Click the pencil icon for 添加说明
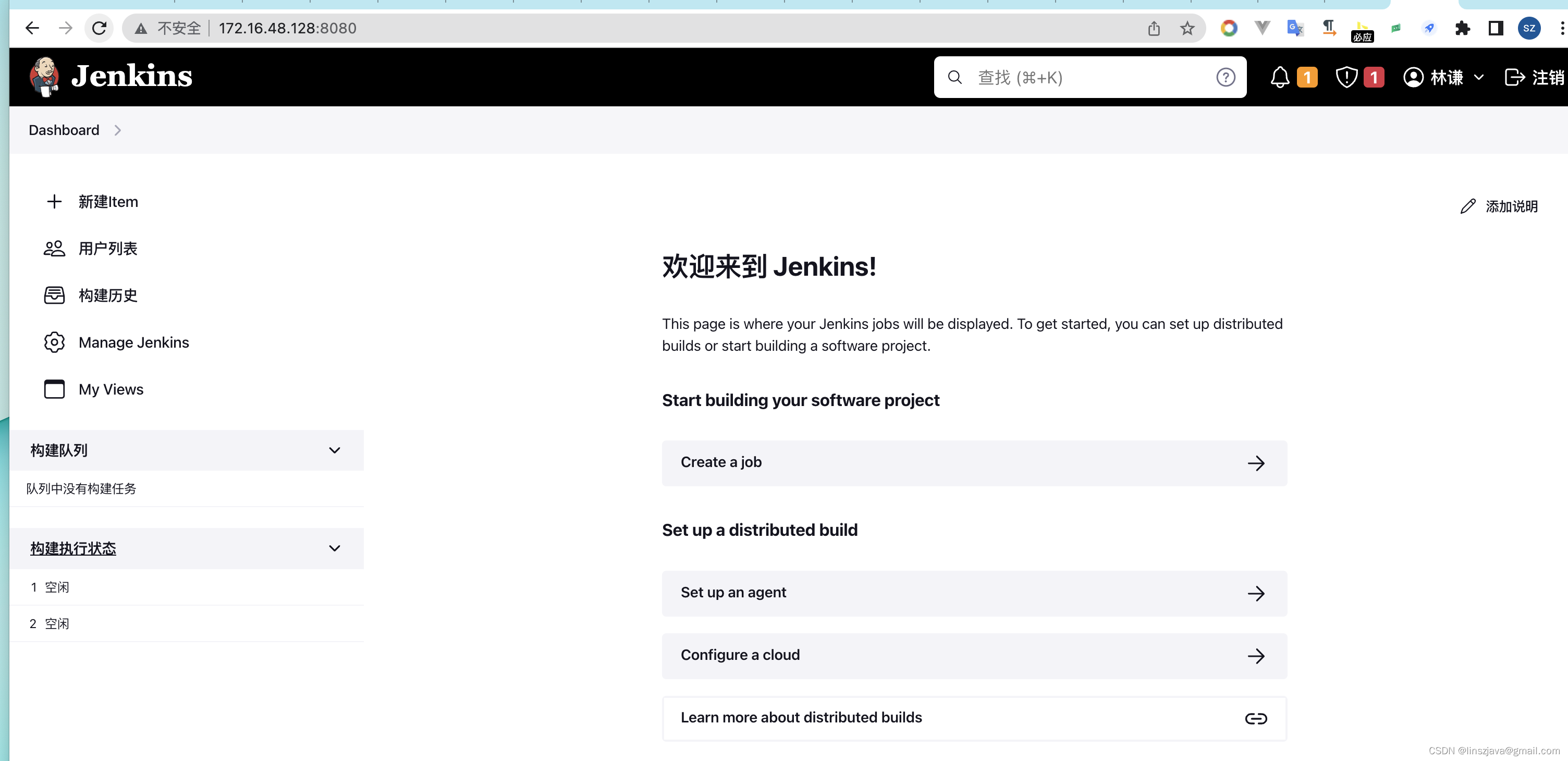Screen dimensions: 1568x761 tap(1467, 206)
